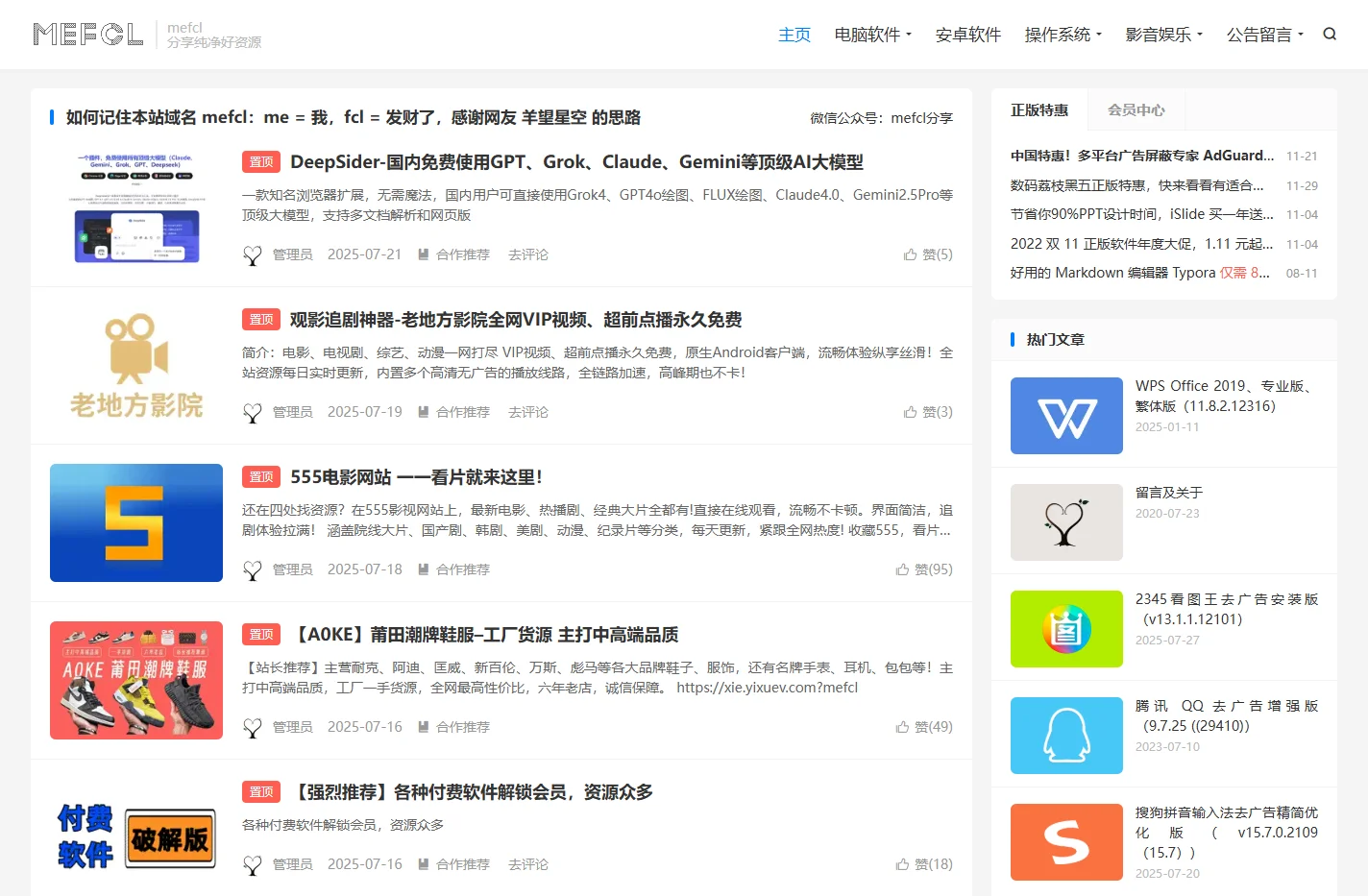Click the 合作推荐 category on 555电影网站 post
The width and height of the screenshot is (1368, 896).
tap(463, 569)
